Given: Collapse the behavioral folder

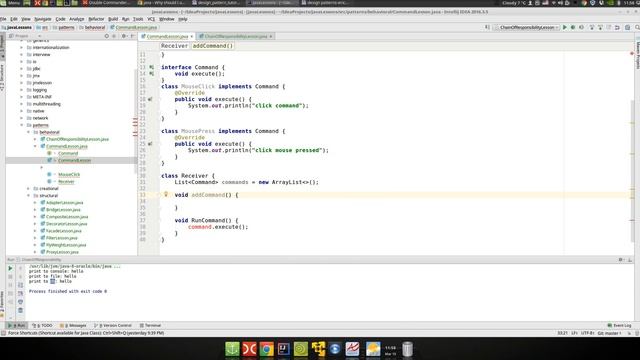Looking at the screenshot, I should click(x=29, y=132).
